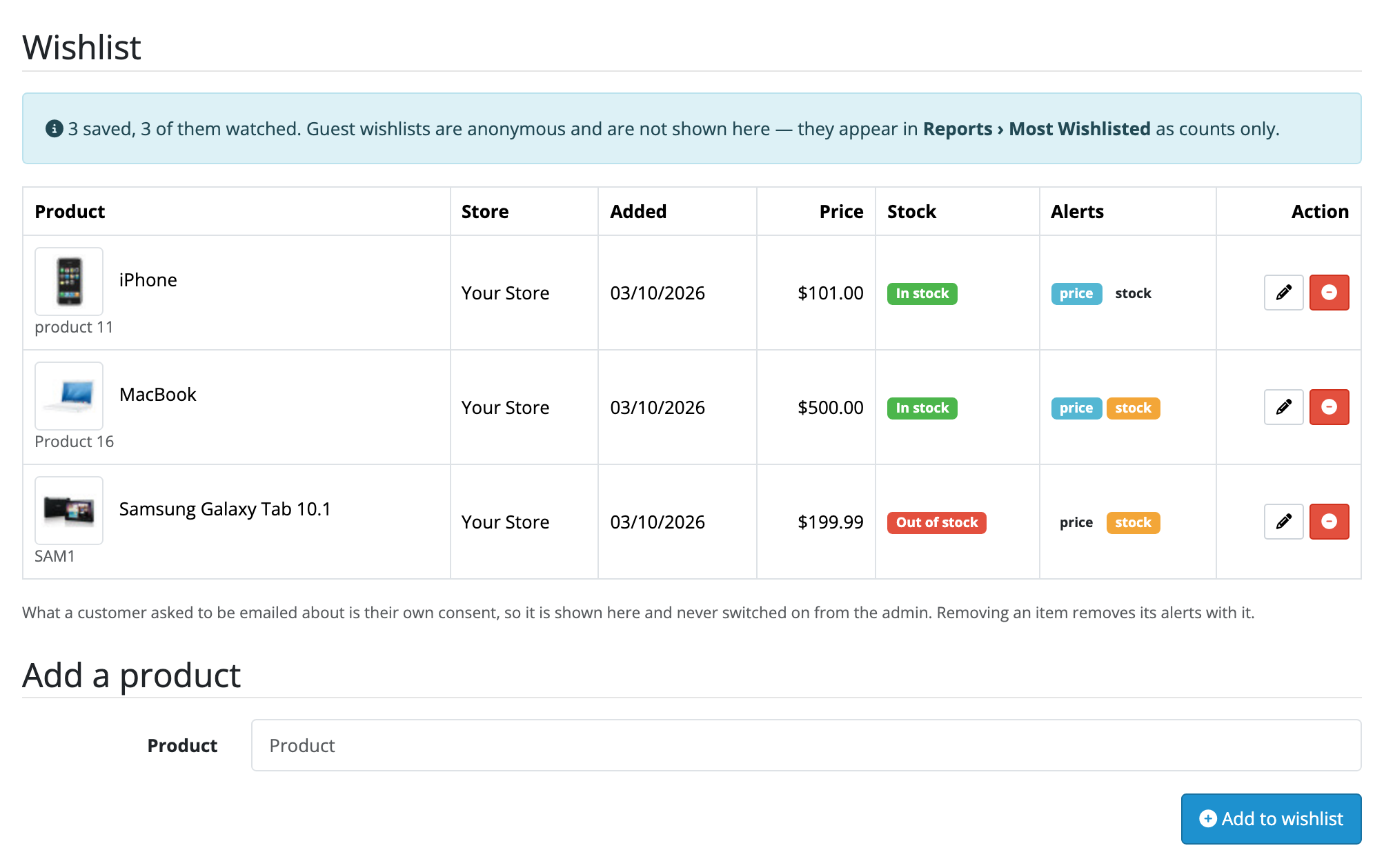
Task: Click the Out of stock badge
Action: pyautogui.click(x=937, y=523)
